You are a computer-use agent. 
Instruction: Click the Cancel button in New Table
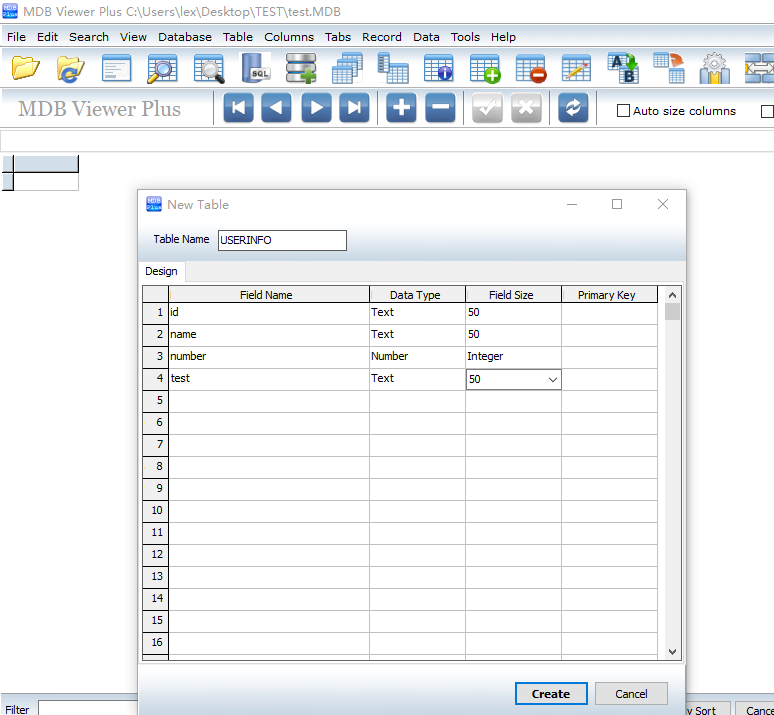click(631, 694)
